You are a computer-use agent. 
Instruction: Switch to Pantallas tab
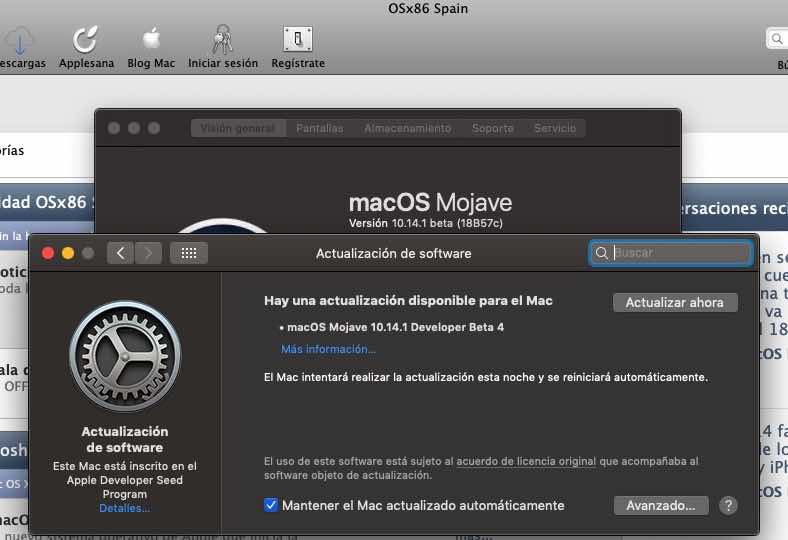click(x=320, y=128)
